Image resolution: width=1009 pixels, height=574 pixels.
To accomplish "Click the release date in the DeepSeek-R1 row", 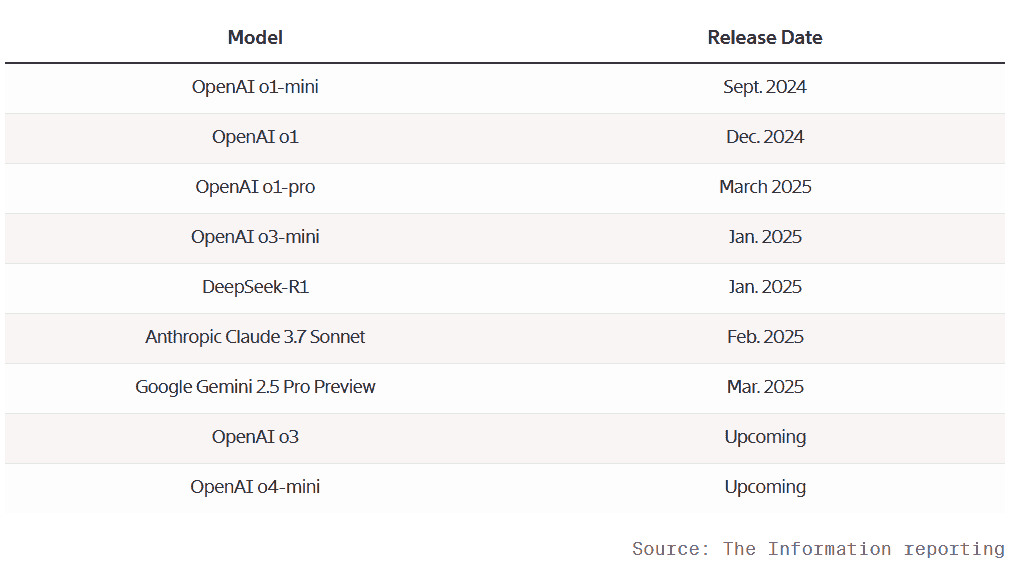I will [765, 287].
